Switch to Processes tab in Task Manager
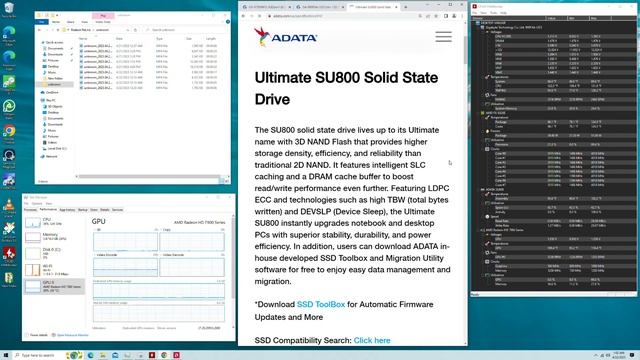This screenshot has height=360, width=640. tap(30, 210)
